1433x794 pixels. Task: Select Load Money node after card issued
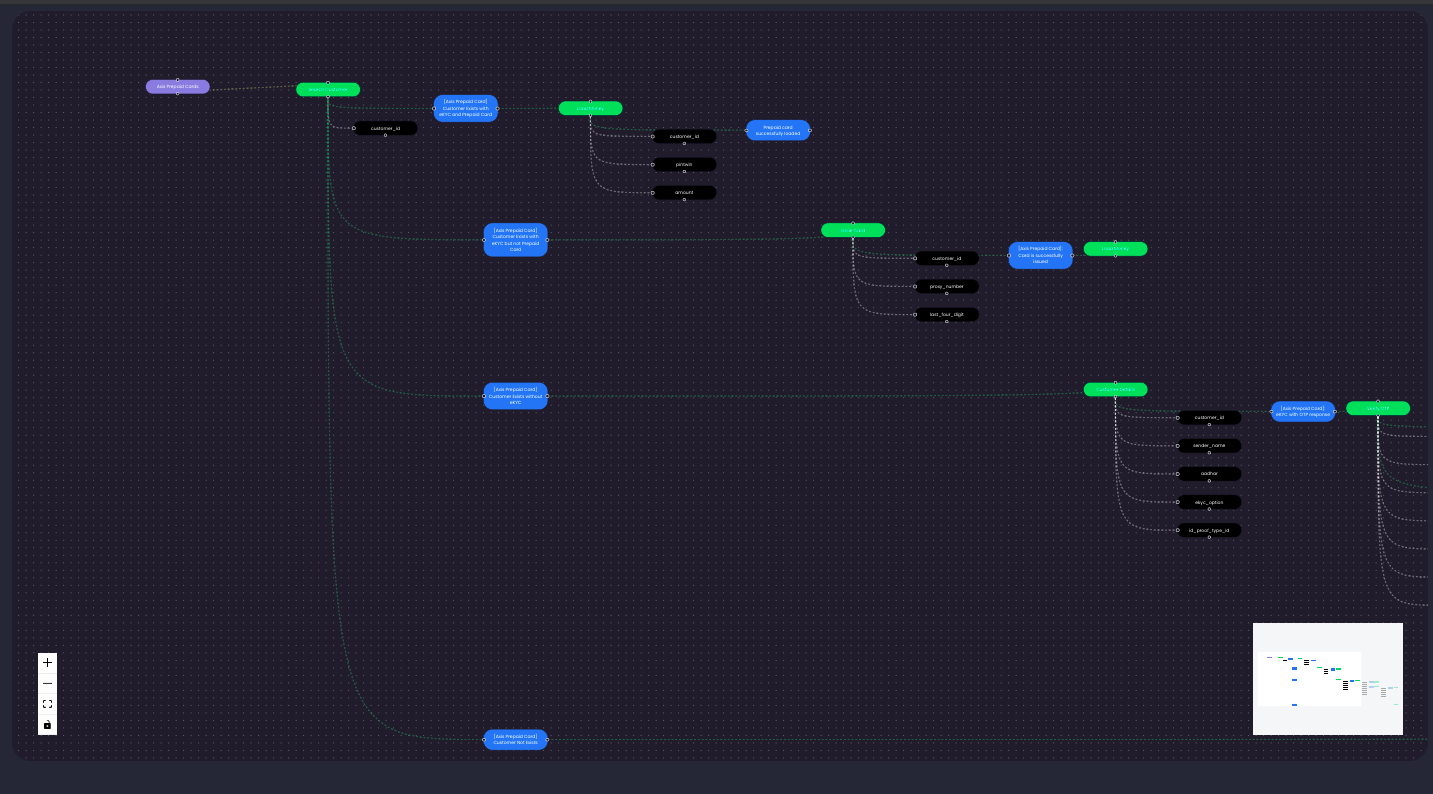[1116, 249]
